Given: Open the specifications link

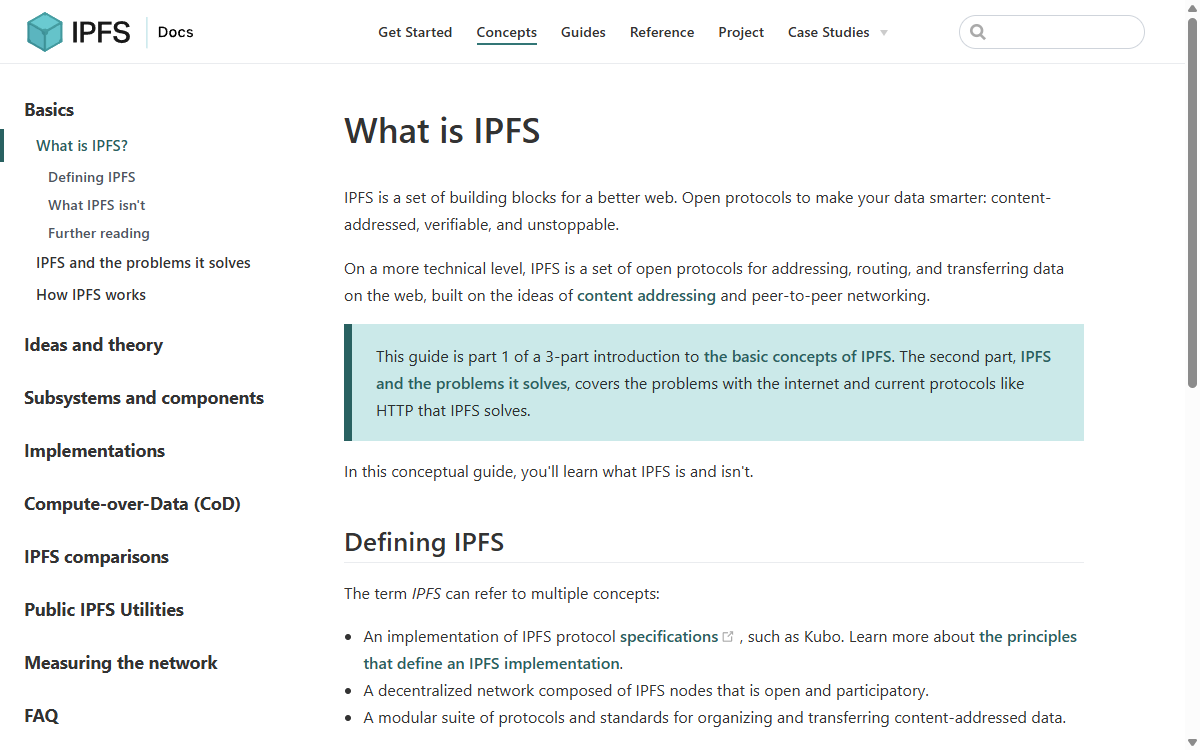Looking at the screenshot, I should (x=669, y=637).
